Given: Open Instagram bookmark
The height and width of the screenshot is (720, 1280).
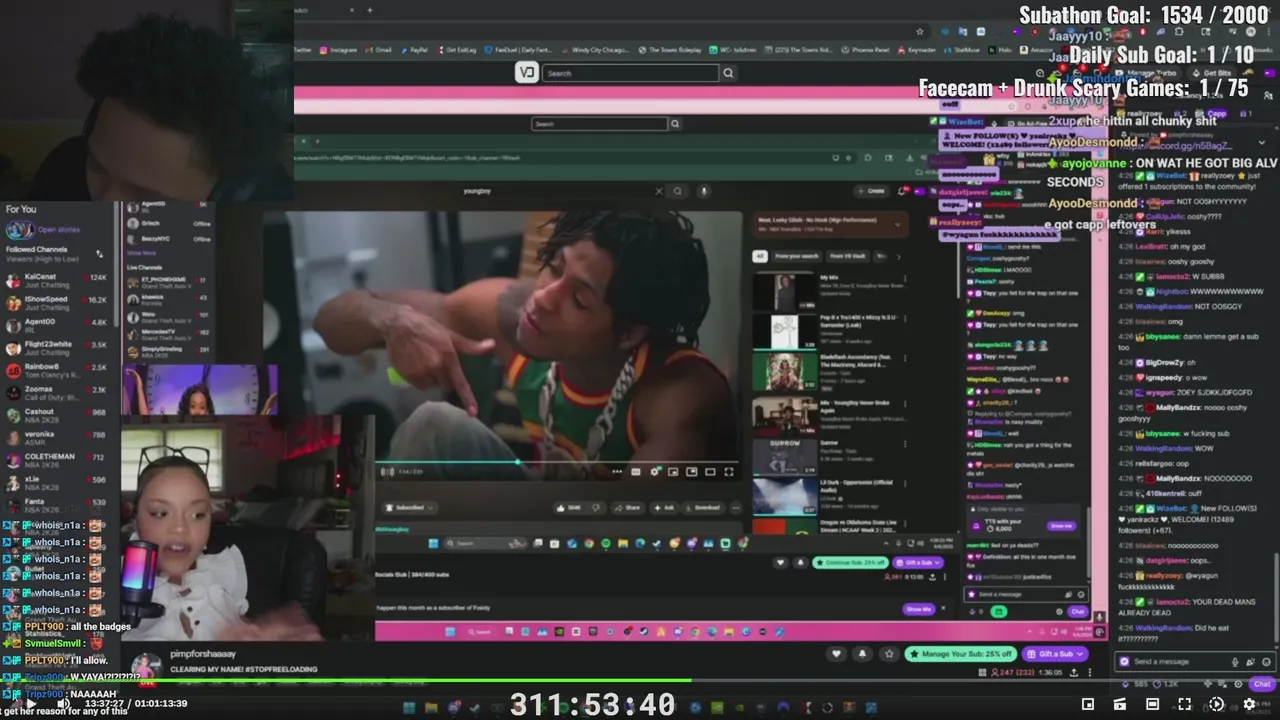Looking at the screenshot, I should tap(339, 50).
